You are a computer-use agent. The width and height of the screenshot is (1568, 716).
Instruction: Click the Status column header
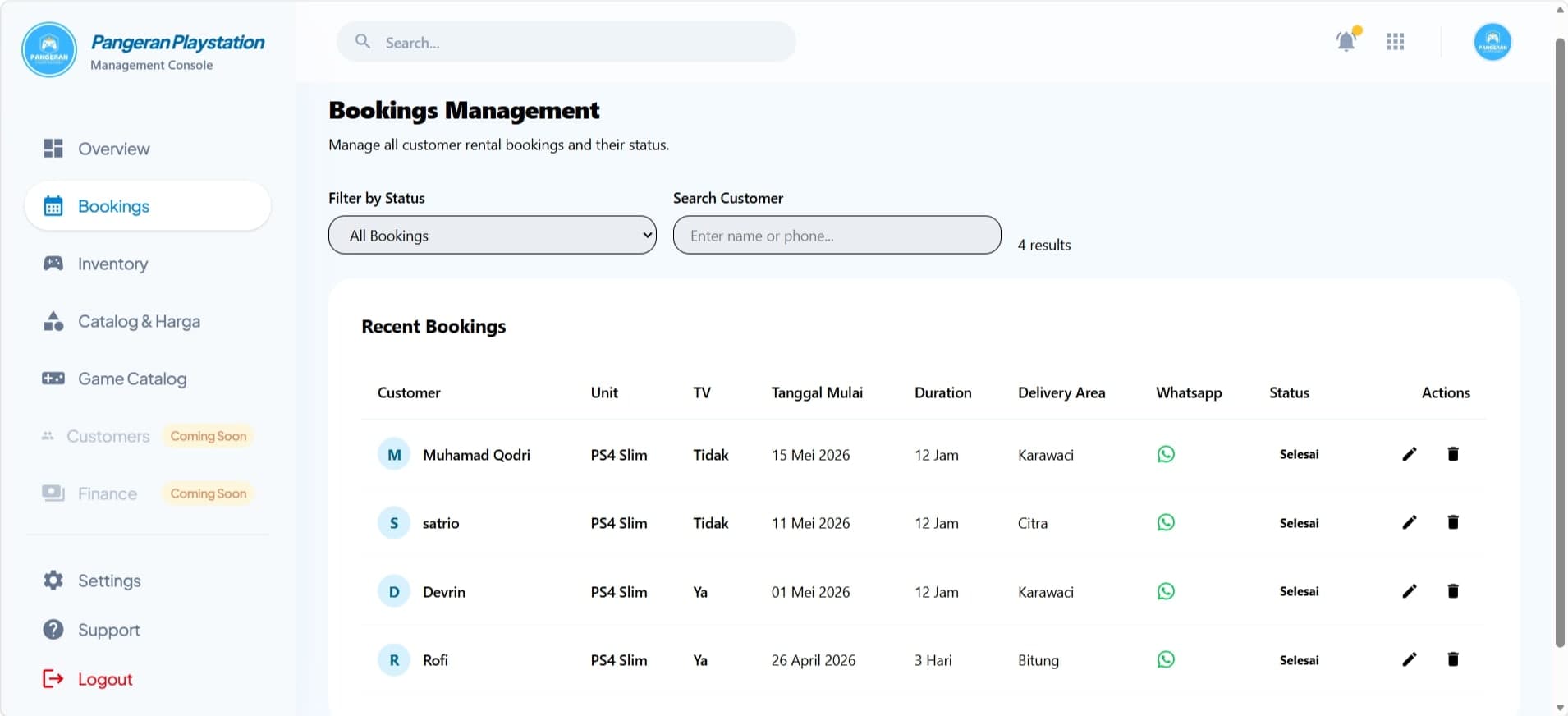1289,392
